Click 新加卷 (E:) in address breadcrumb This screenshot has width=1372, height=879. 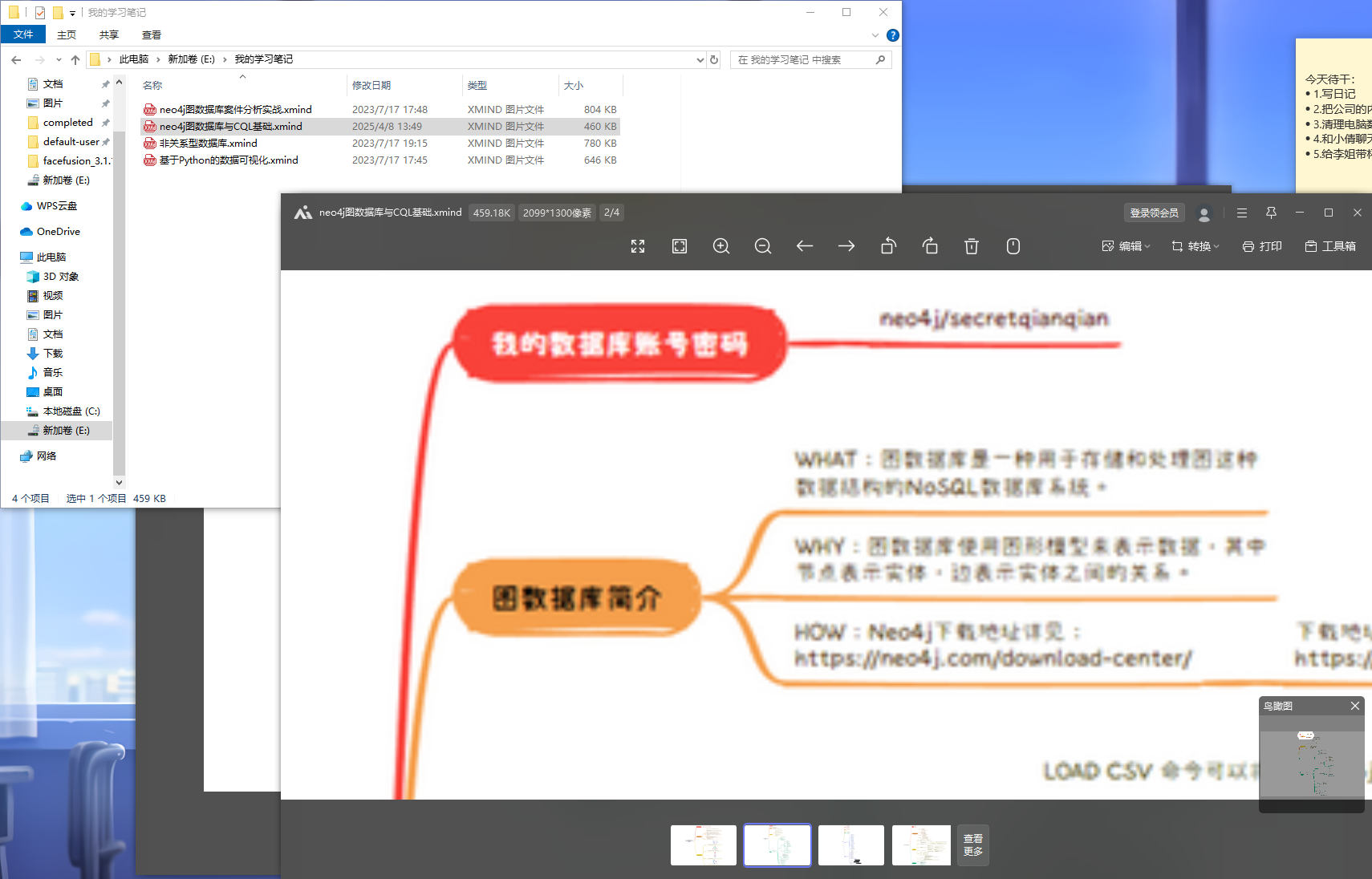pos(191,59)
